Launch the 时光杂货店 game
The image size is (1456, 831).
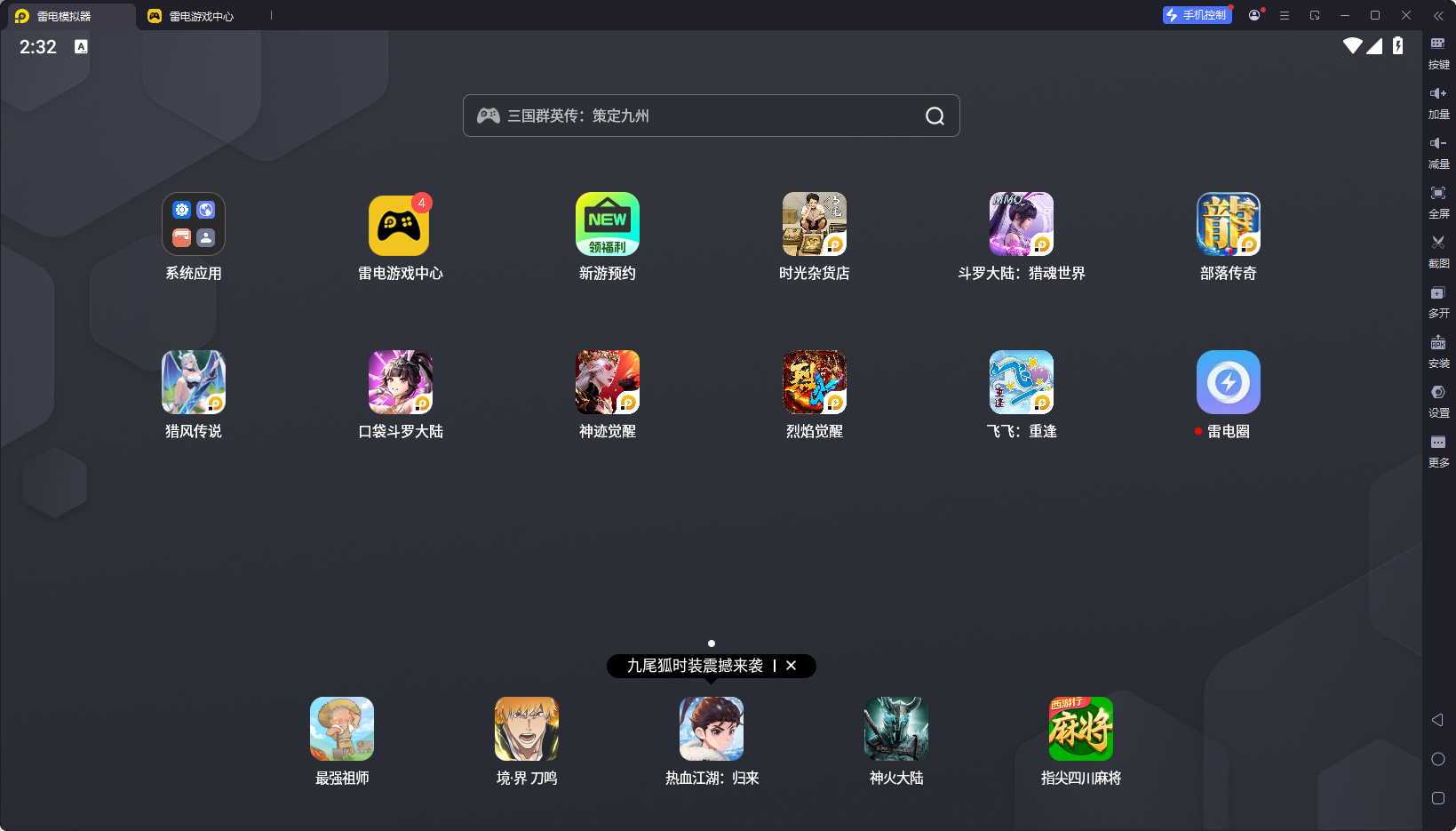click(x=815, y=224)
